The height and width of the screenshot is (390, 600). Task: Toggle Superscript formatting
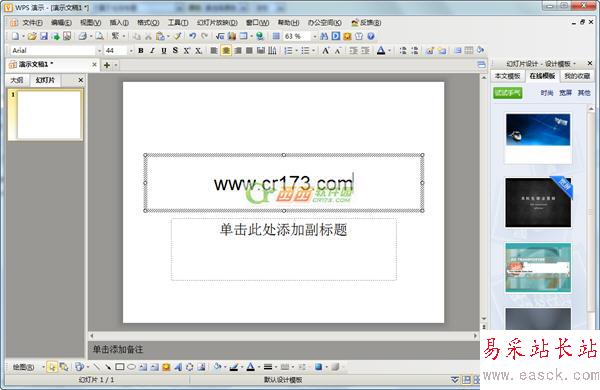coord(187,51)
